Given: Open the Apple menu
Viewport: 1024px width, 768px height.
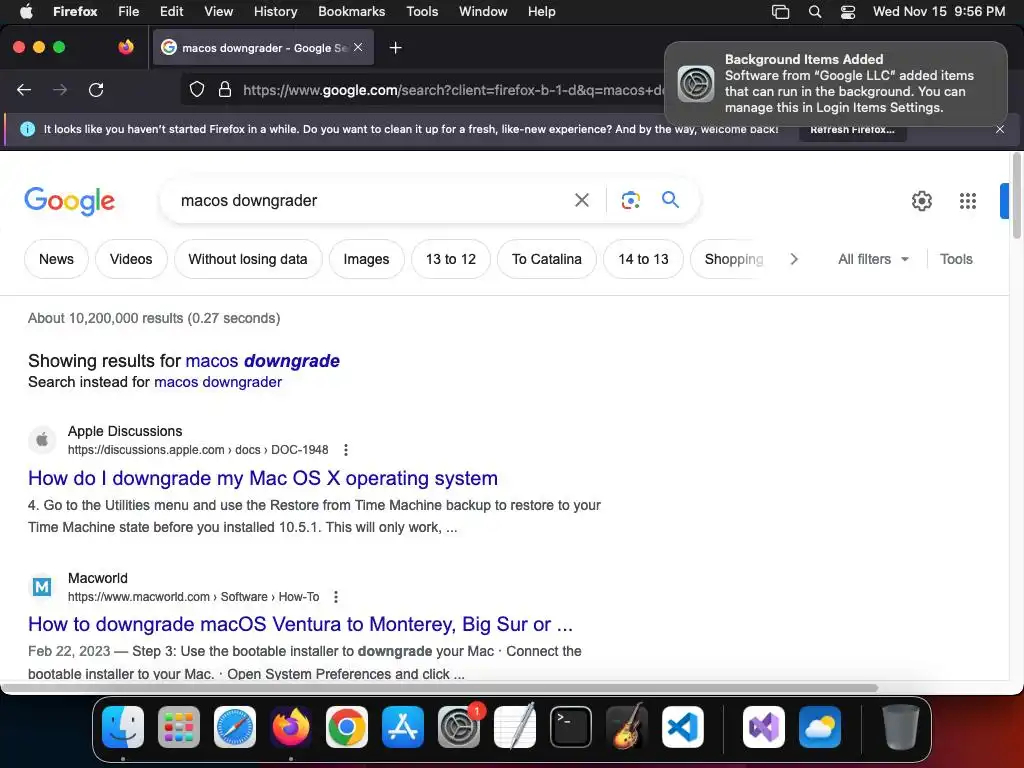Looking at the screenshot, I should pos(26,11).
